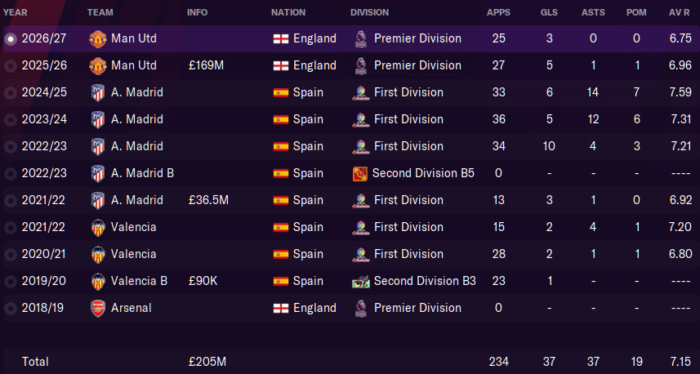The image size is (700, 374).
Task: Click the £169M transfer fee entry
Action: [x=206, y=66]
